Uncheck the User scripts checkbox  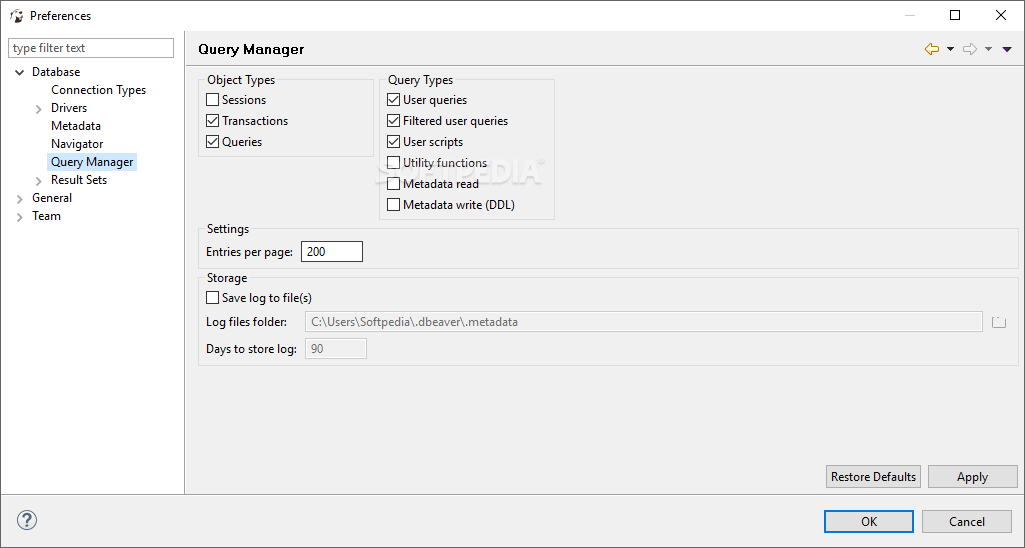click(x=394, y=142)
